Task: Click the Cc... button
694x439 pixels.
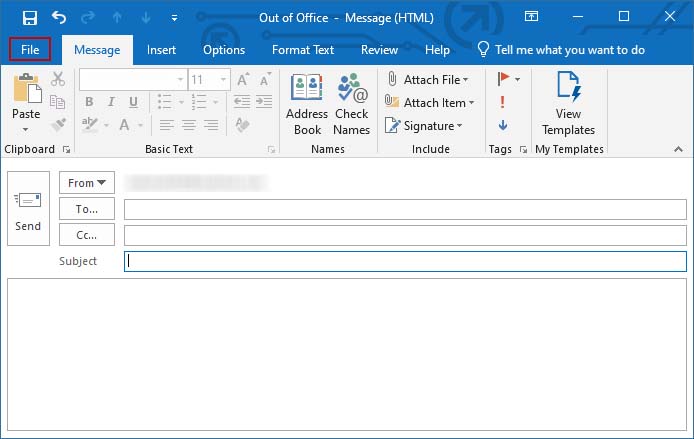Action: tap(87, 235)
